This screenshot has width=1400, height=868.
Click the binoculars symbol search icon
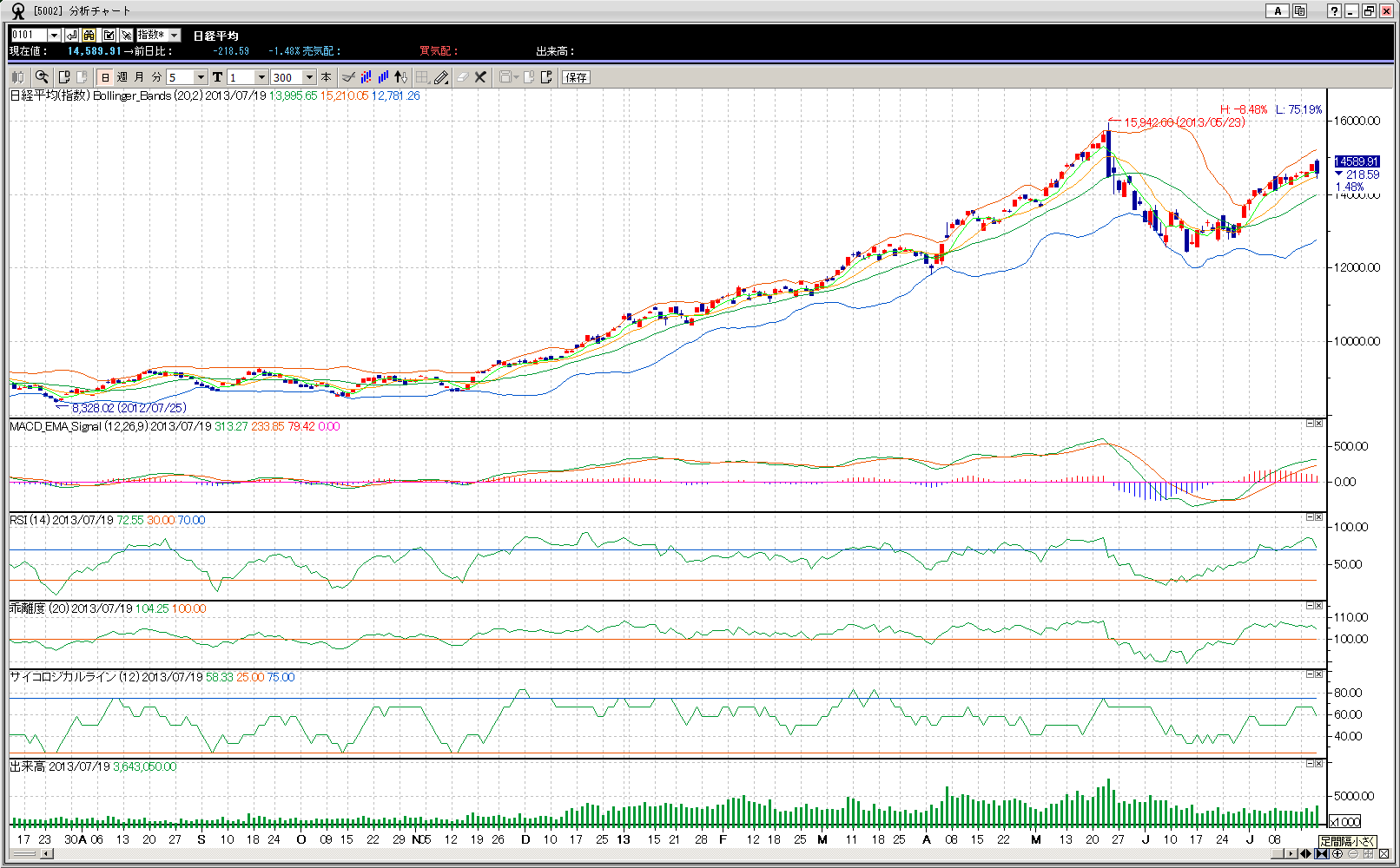click(89, 35)
